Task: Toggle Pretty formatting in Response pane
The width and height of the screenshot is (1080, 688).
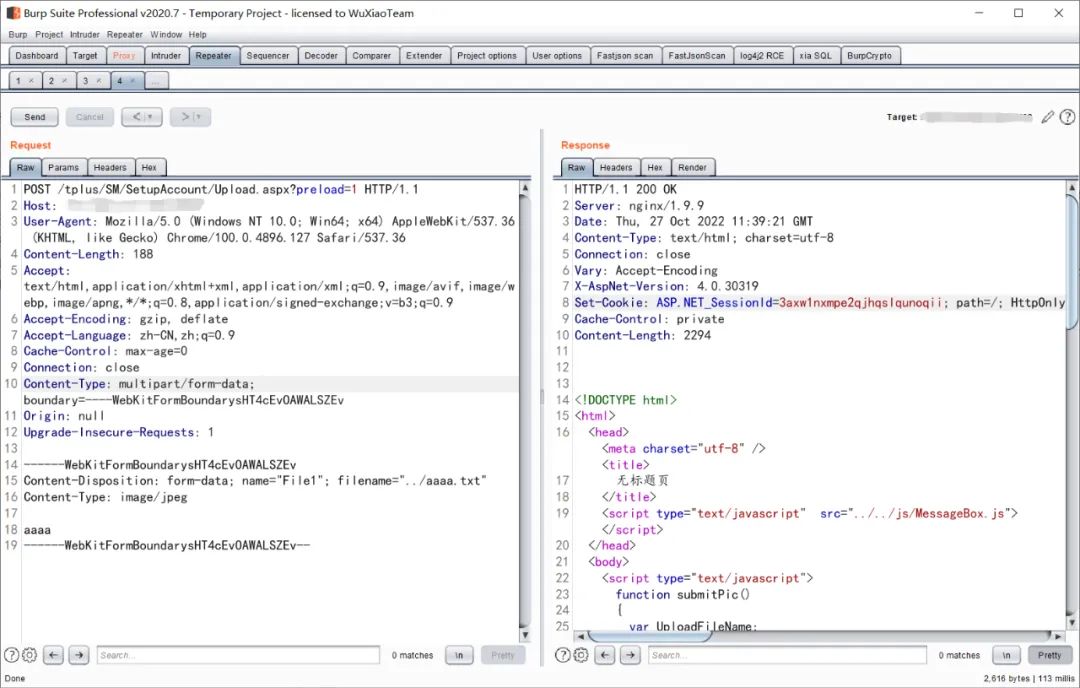Action: point(1050,655)
